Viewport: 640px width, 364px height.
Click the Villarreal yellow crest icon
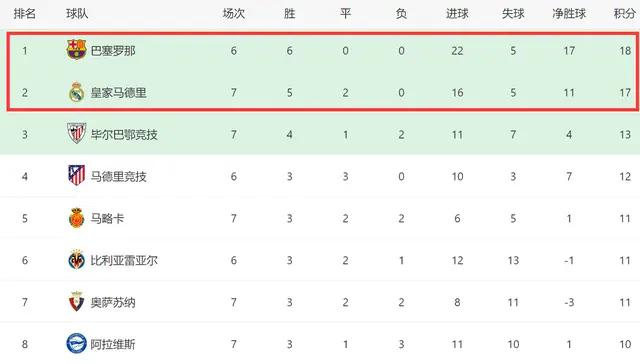tap(76, 260)
